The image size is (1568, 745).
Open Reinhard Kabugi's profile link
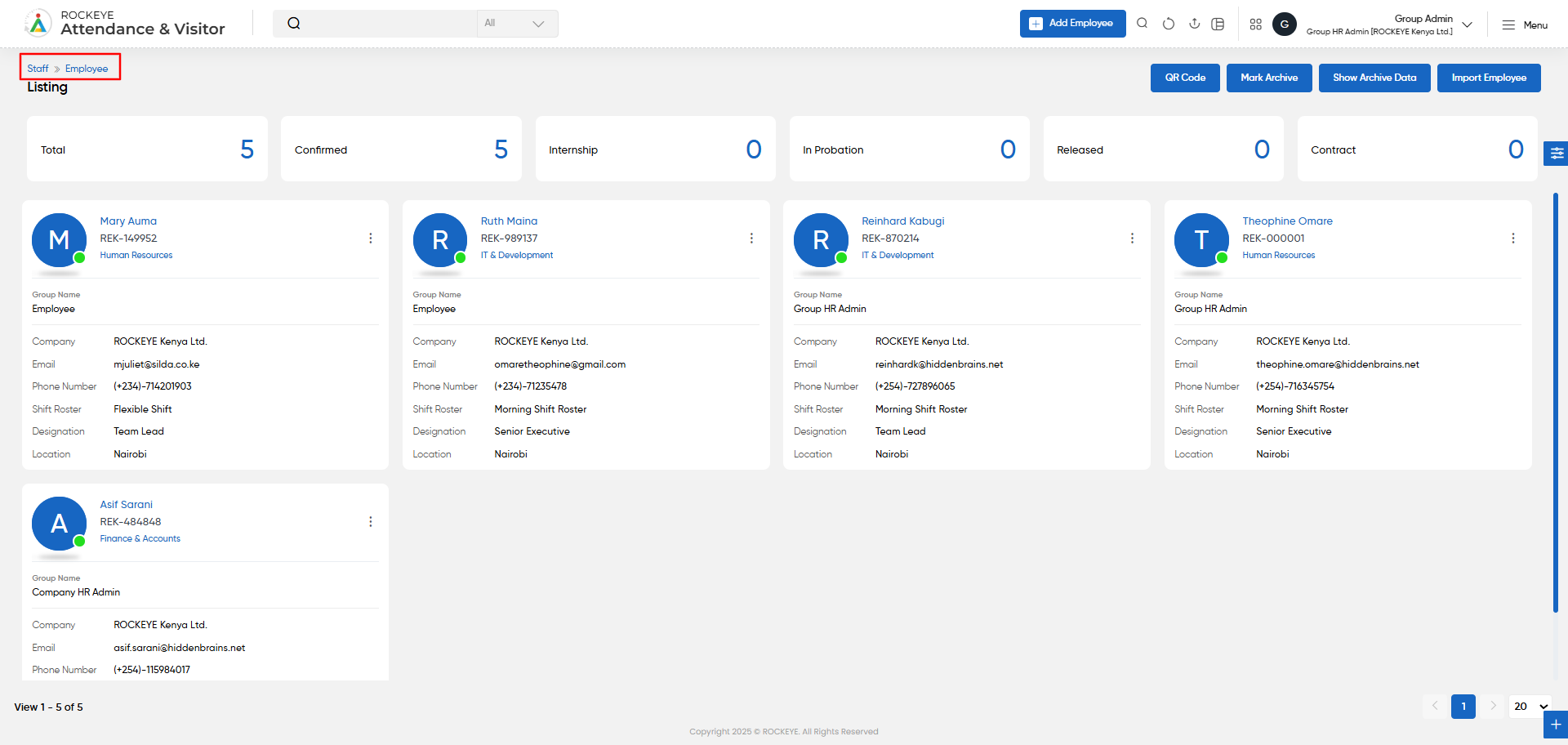[x=902, y=221]
